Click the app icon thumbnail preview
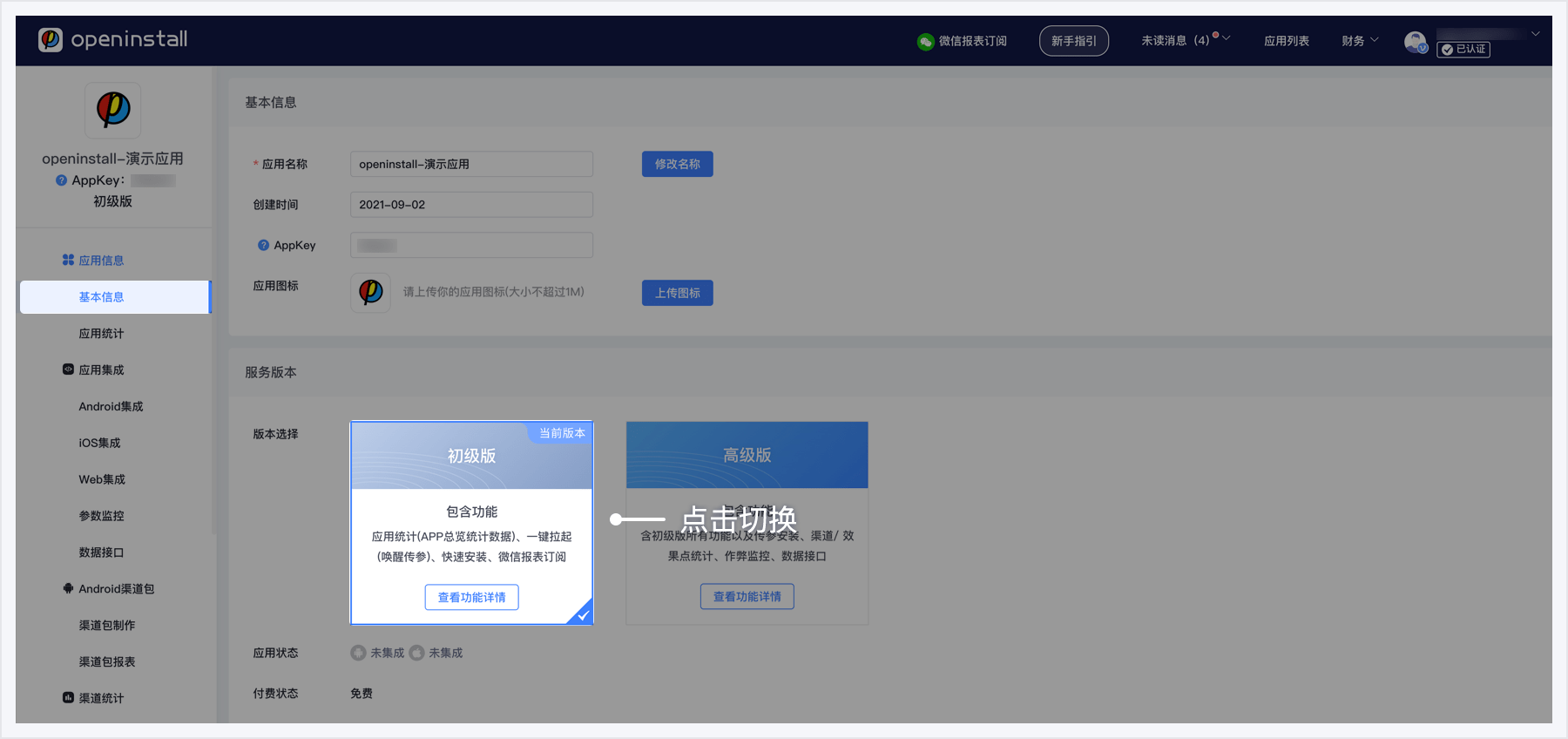 [370, 292]
